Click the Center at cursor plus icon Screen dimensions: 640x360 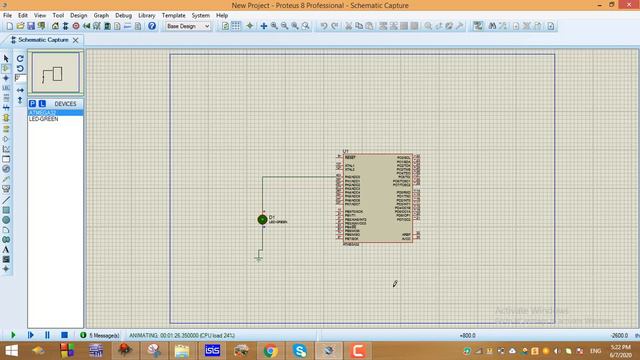(x=264, y=26)
